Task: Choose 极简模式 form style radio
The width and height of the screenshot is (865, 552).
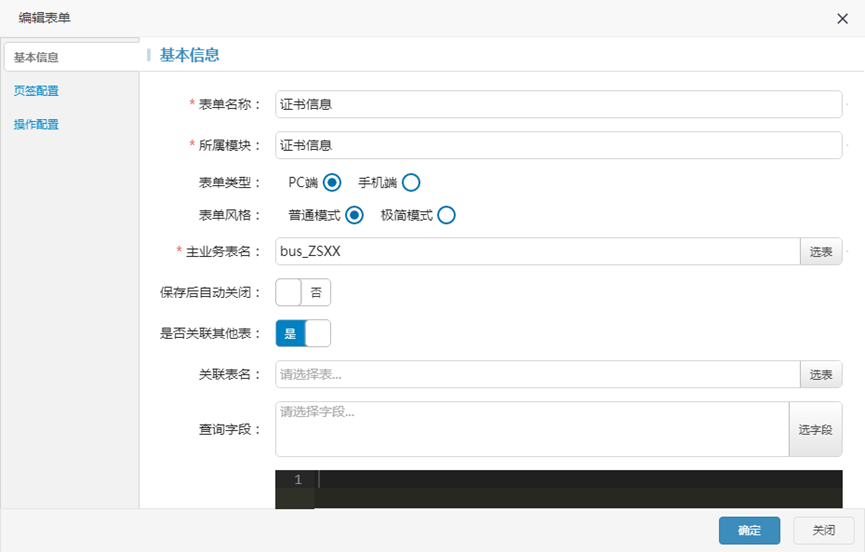Action: pos(446,215)
